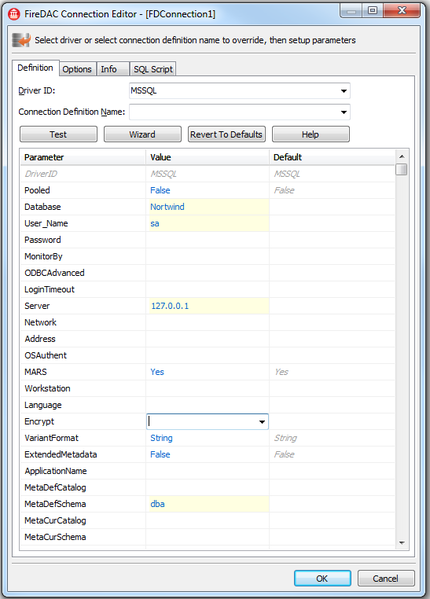Click the FireDAC red database icon in title bar

click(x=14, y=14)
